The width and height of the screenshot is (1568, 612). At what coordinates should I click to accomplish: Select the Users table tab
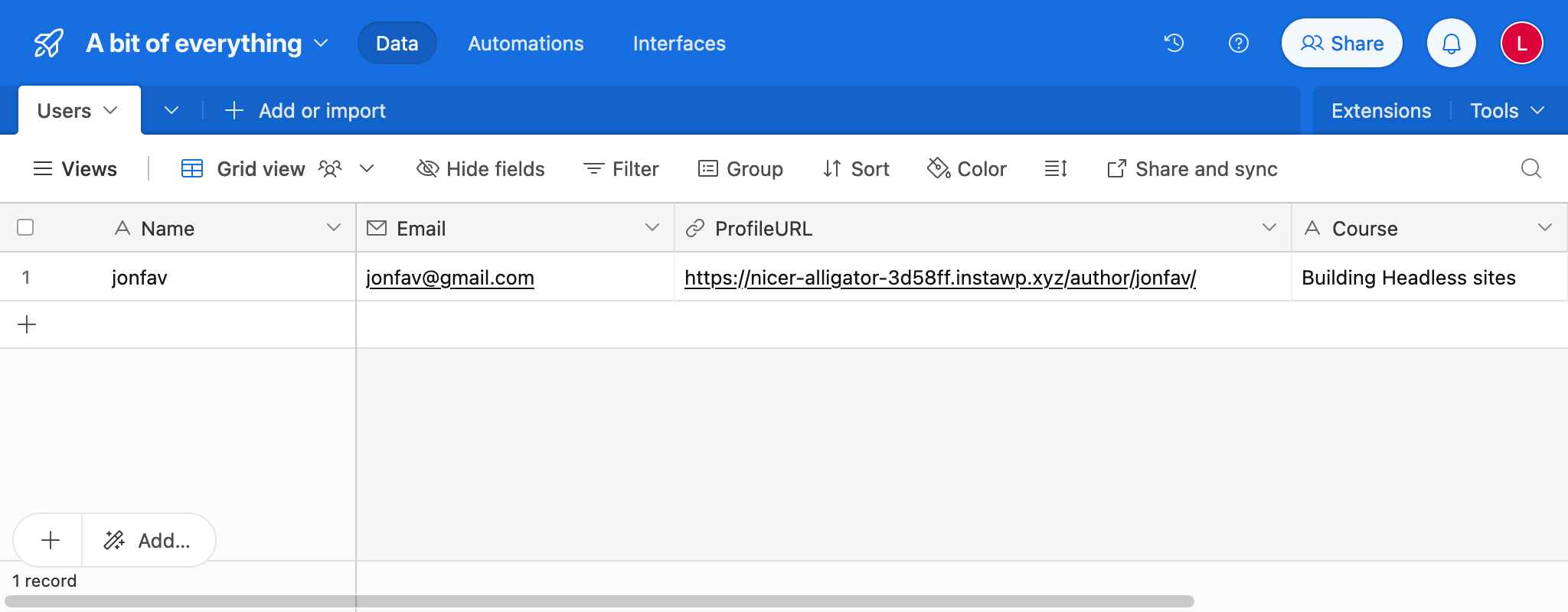[79, 110]
